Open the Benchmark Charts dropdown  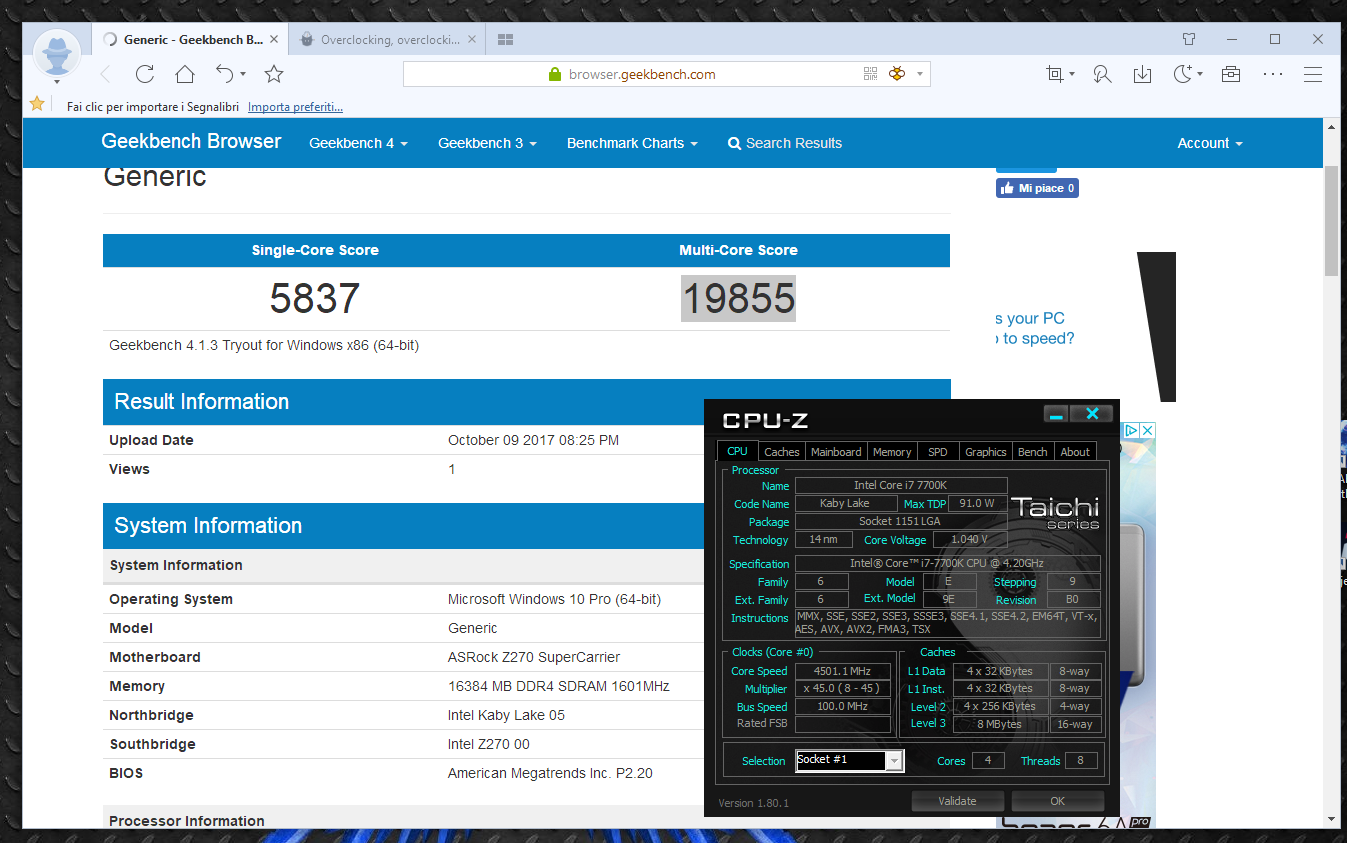tap(632, 143)
